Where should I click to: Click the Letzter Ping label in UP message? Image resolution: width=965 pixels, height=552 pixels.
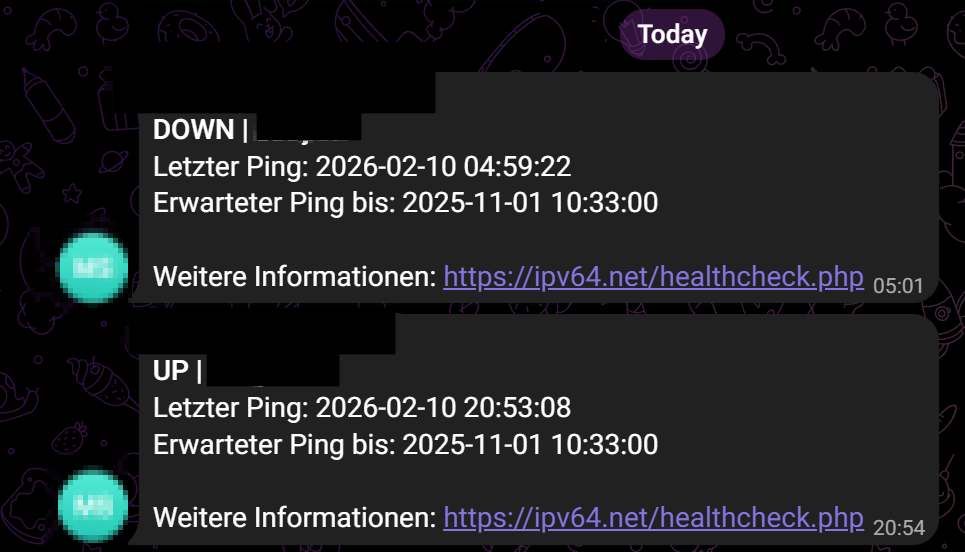click(x=230, y=408)
